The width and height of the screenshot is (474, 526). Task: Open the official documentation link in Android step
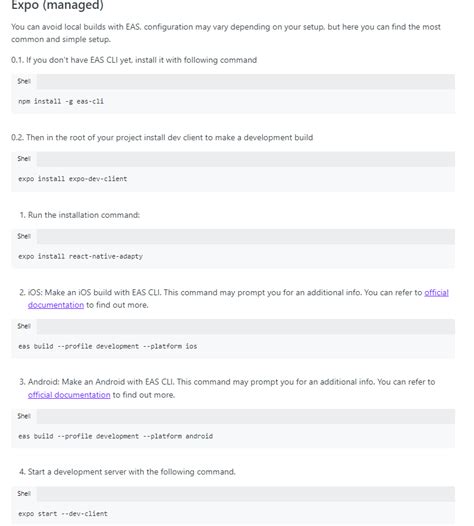[69, 395]
